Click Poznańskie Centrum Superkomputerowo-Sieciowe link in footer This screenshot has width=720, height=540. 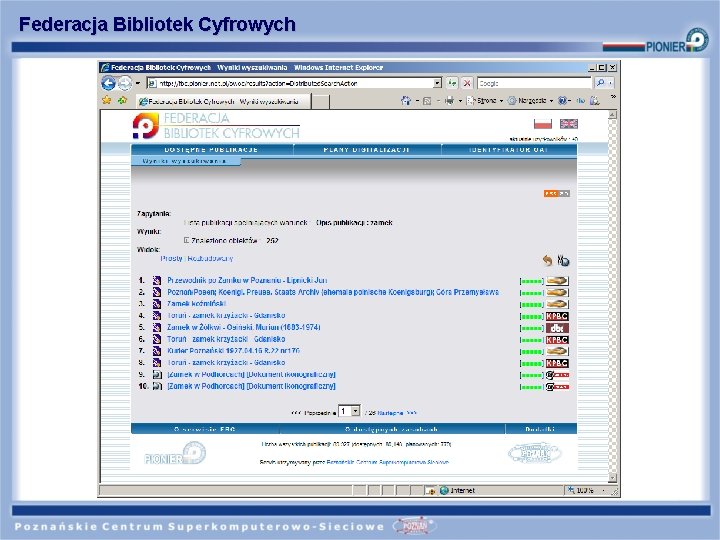387,462
